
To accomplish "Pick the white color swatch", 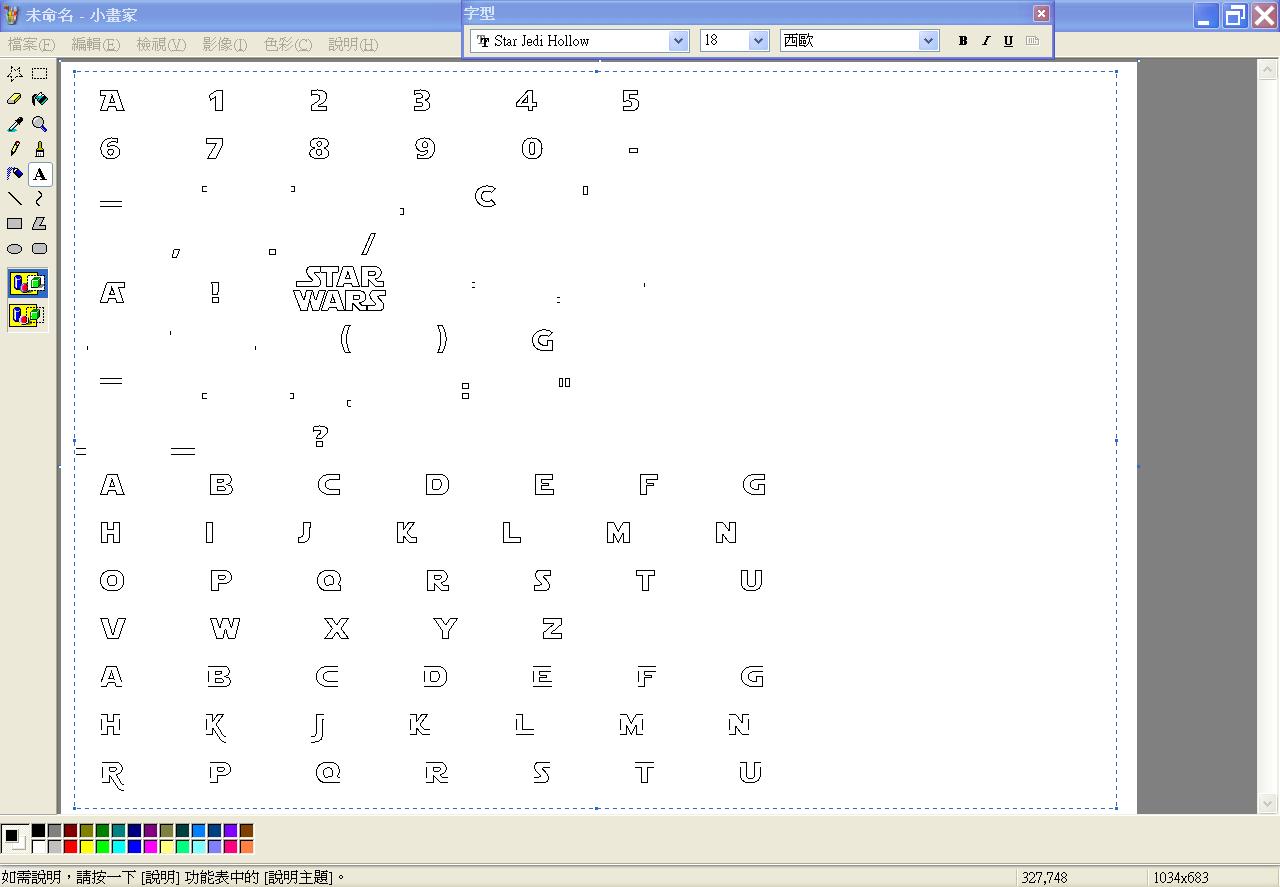I will pyautogui.click(x=38, y=847).
